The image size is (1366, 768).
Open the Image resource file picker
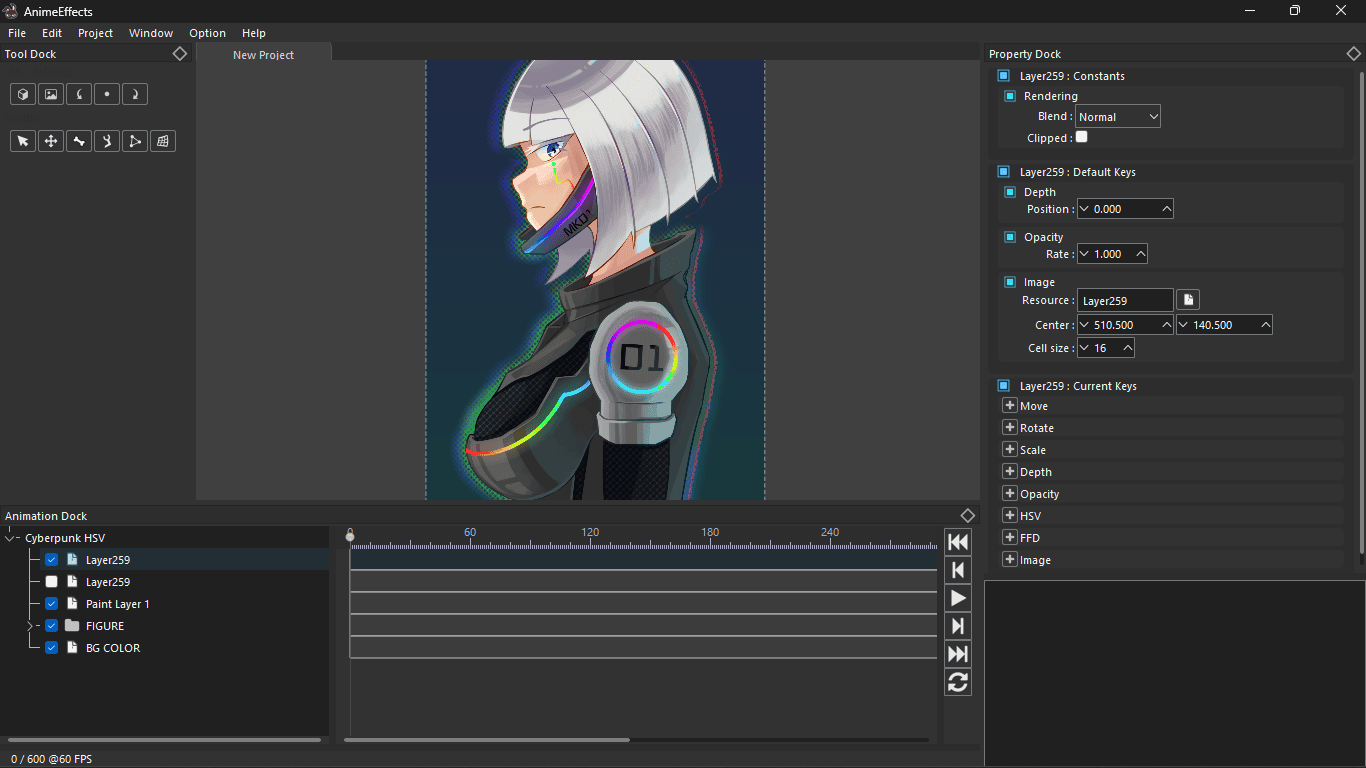click(1187, 299)
